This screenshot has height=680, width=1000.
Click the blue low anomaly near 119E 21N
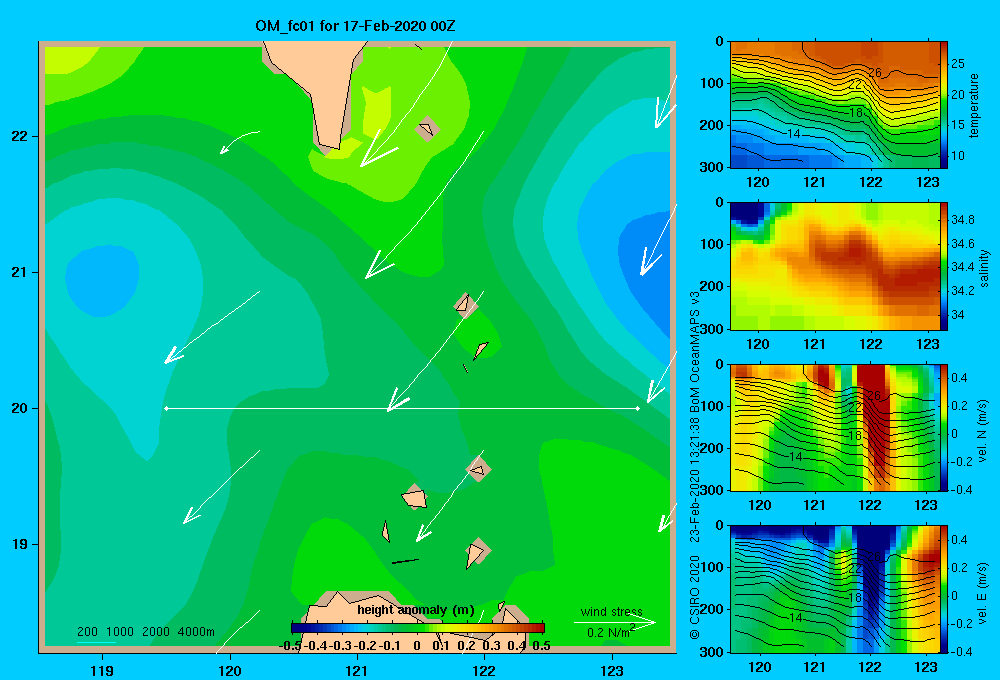(102, 281)
